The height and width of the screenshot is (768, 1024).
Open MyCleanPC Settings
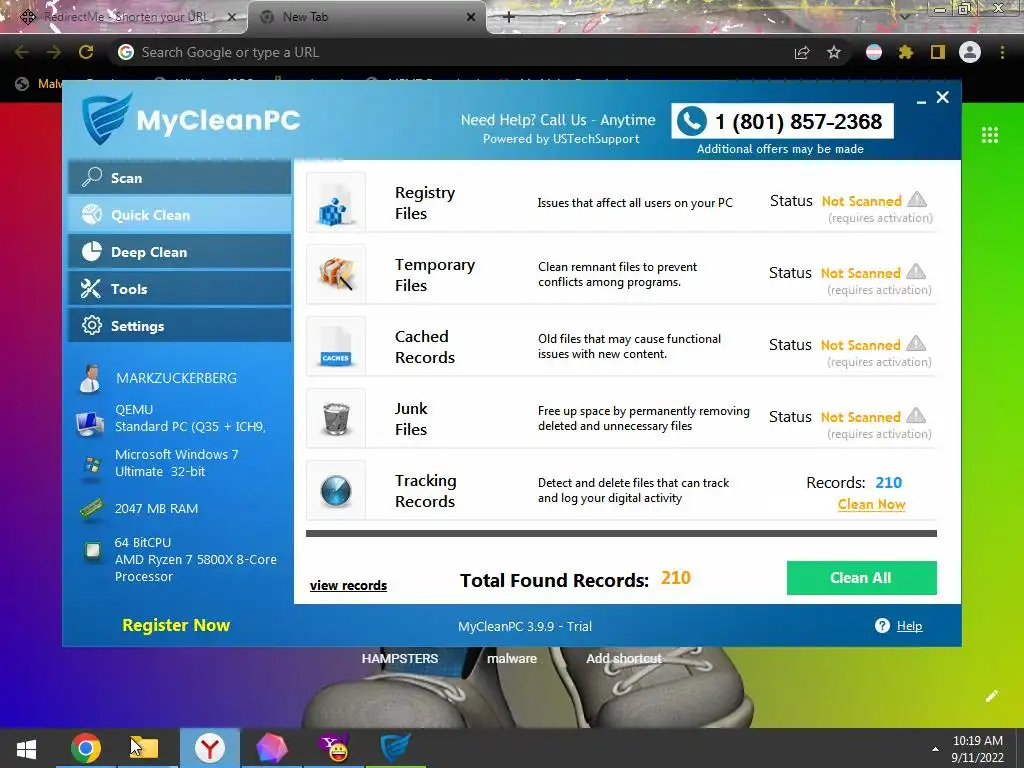pyautogui.click(x=180, y=326)
